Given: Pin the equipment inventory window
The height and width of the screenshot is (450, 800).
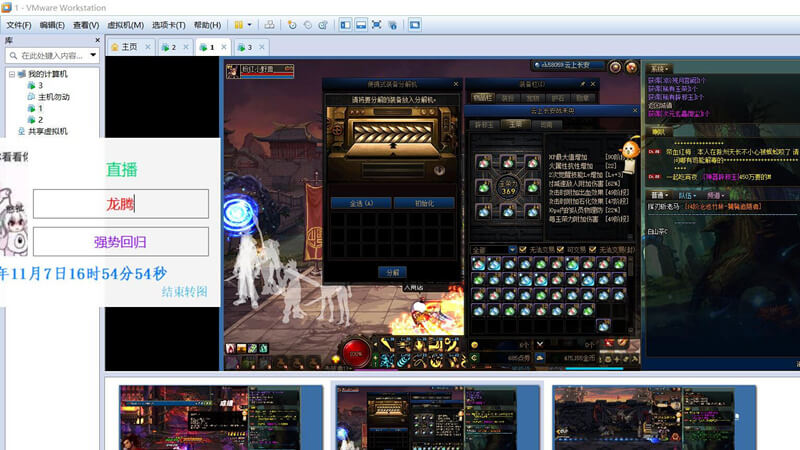Looking at the screenshot, I should (583, 84).
